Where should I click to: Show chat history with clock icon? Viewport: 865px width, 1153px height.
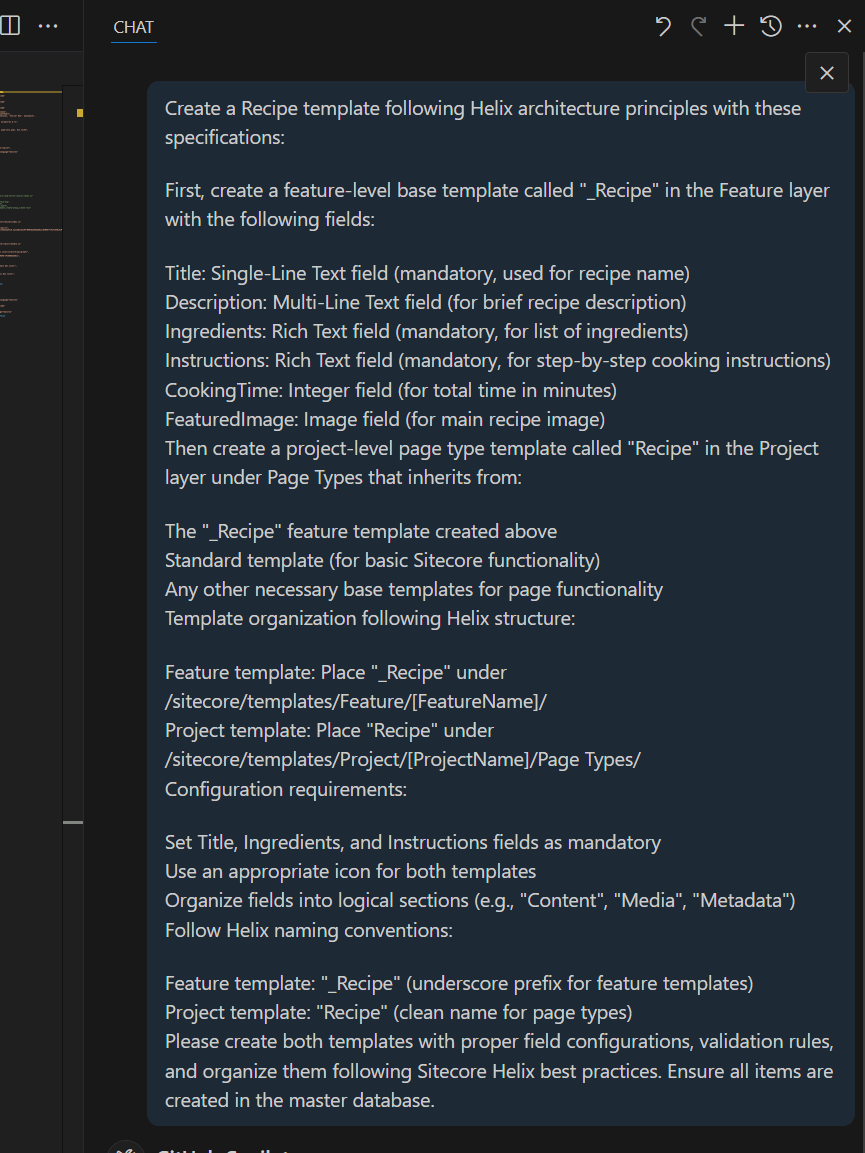click(x=771, y=27)
